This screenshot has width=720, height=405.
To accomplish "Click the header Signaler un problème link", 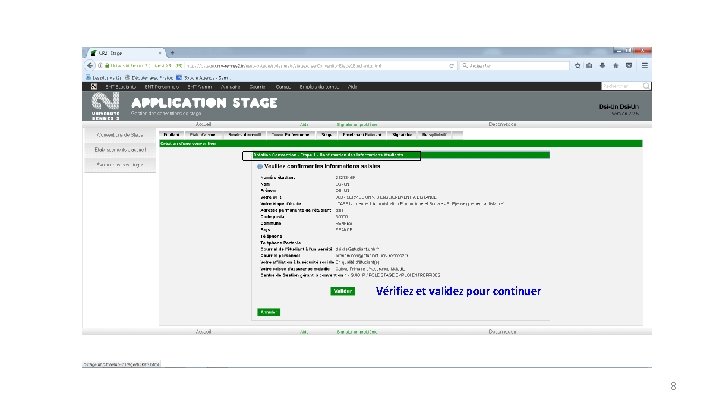I will [357, 124].
